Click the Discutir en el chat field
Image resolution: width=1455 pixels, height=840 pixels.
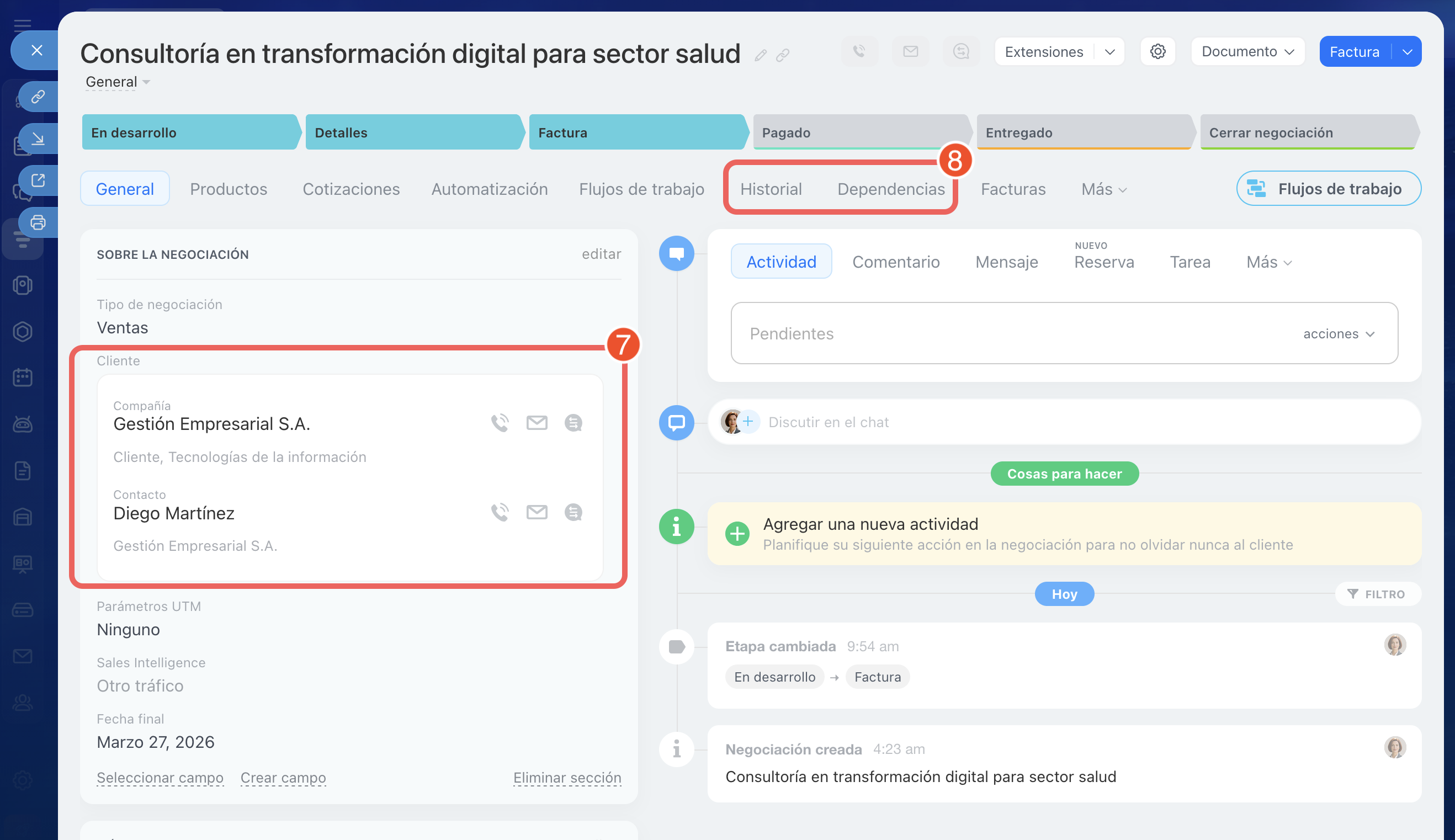(x=829, y=422)
